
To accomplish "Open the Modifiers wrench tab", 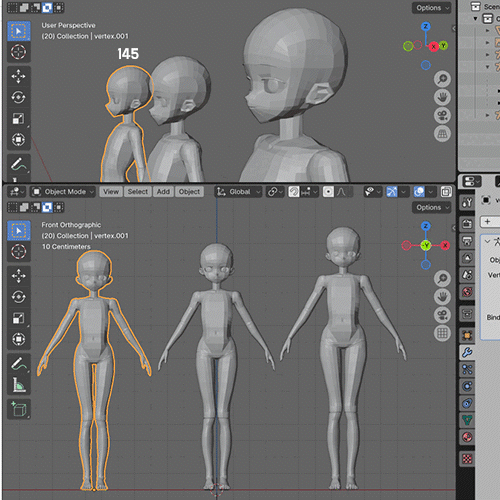I will 467,352.
